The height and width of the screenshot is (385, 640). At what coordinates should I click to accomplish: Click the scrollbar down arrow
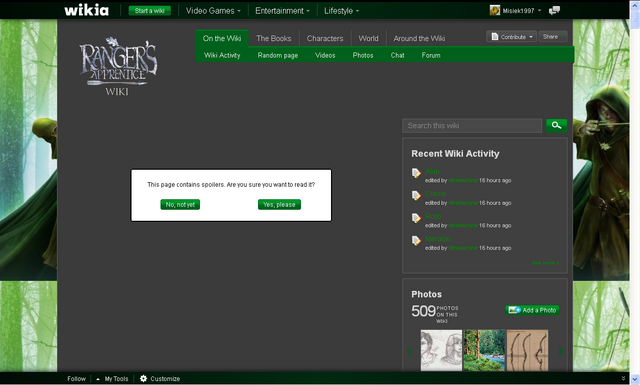click(x=635, y=378)
